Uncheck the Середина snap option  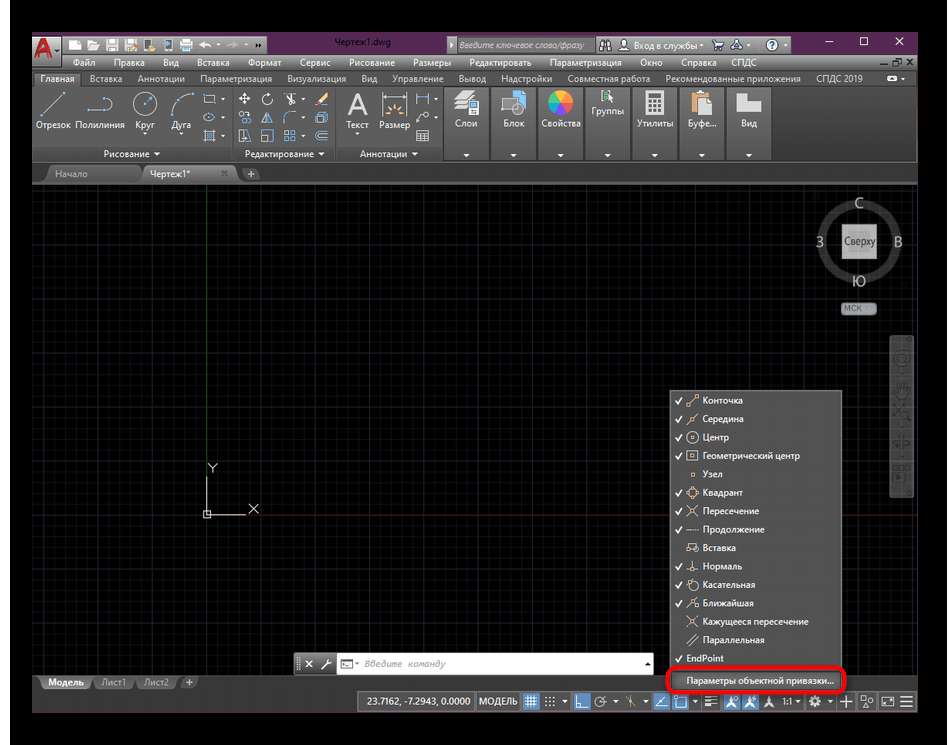722,419
